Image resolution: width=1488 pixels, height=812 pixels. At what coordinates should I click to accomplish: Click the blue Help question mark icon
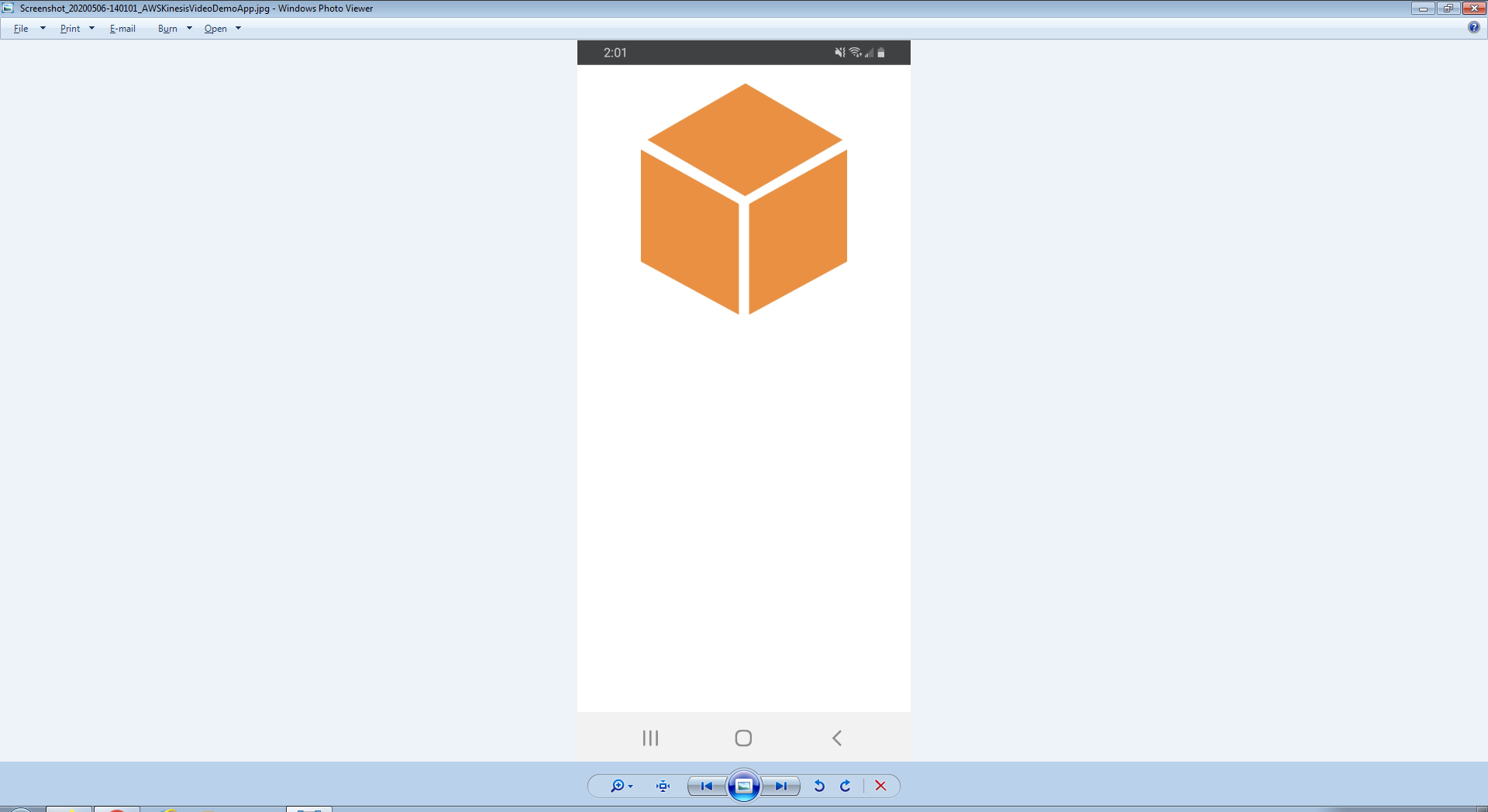[x=1473, y=28]
